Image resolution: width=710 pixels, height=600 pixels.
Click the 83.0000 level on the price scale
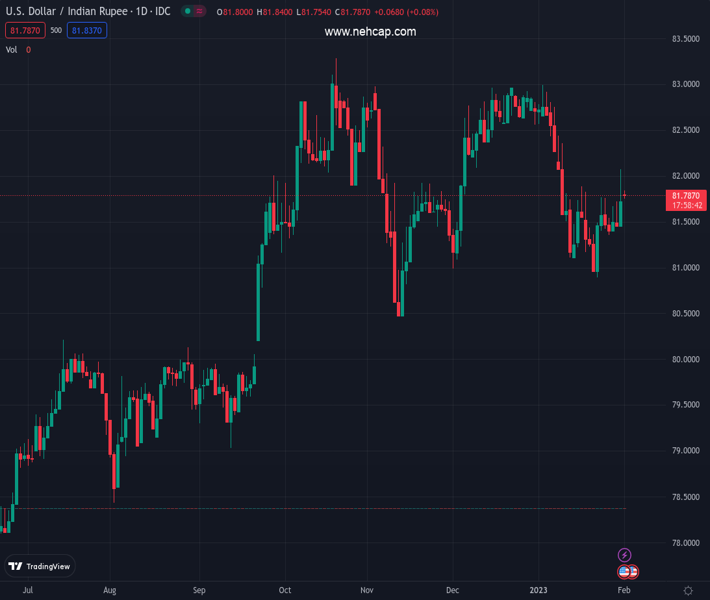coord(684,84)
